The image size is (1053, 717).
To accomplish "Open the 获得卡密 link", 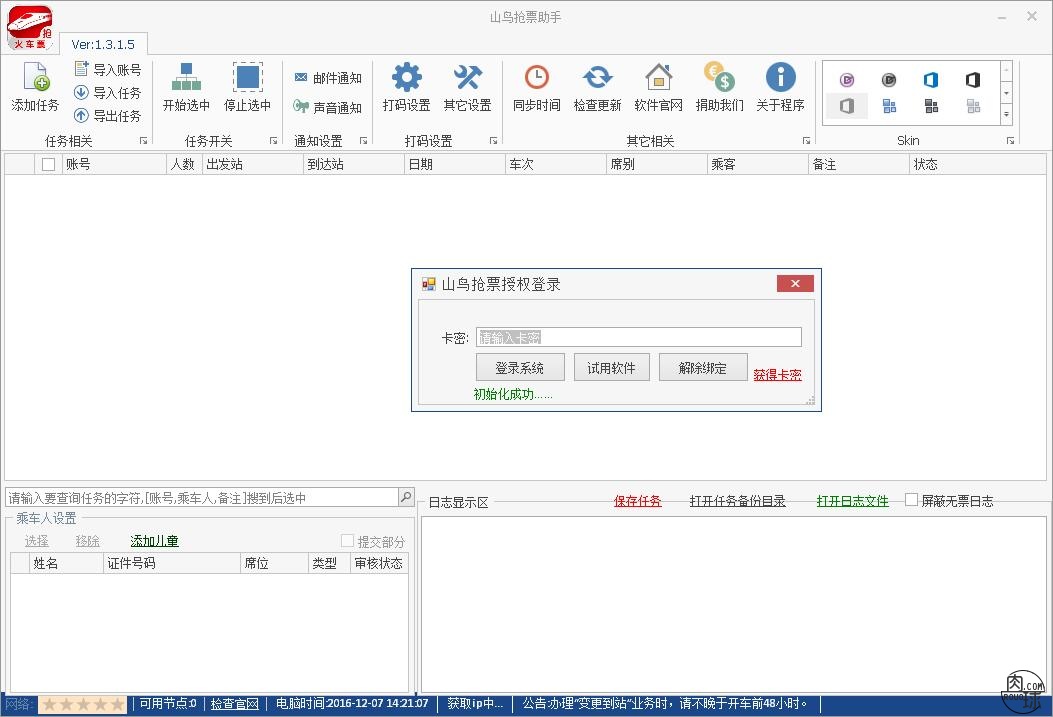I will [778, 375].
